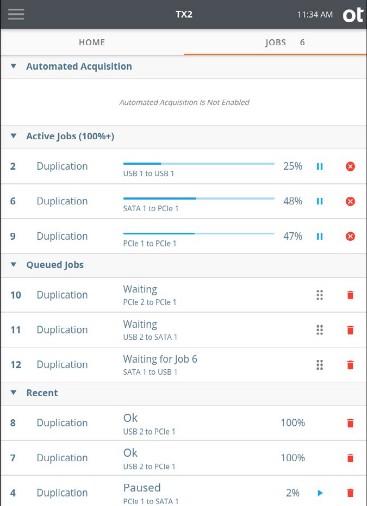Pause job 2 duplication
Image resolution: width=367 pixels, height=506 pixels.
point(320,166)
